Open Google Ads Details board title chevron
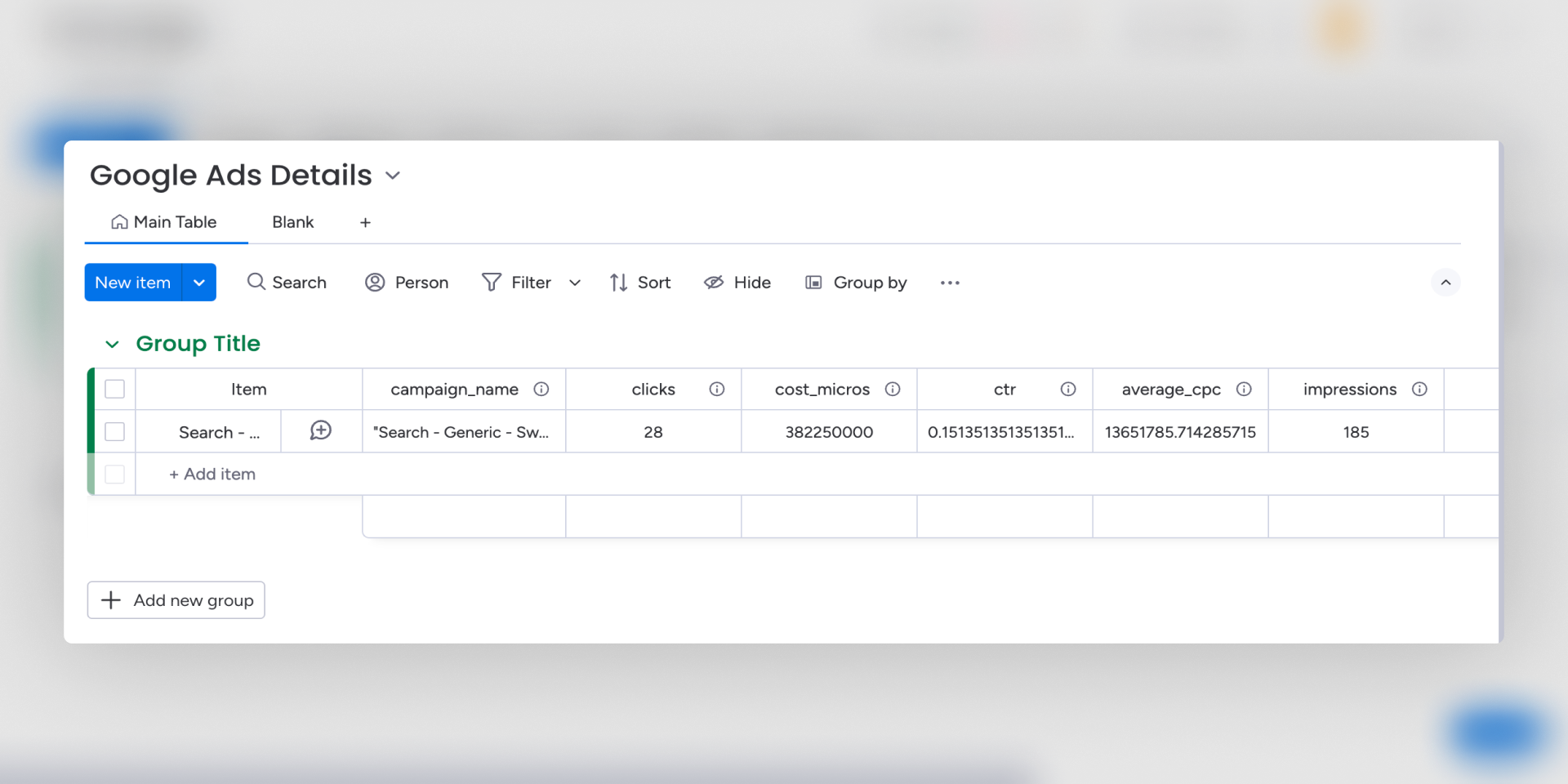This screenshot has height=784, width=1568. (x=393, y=176)
